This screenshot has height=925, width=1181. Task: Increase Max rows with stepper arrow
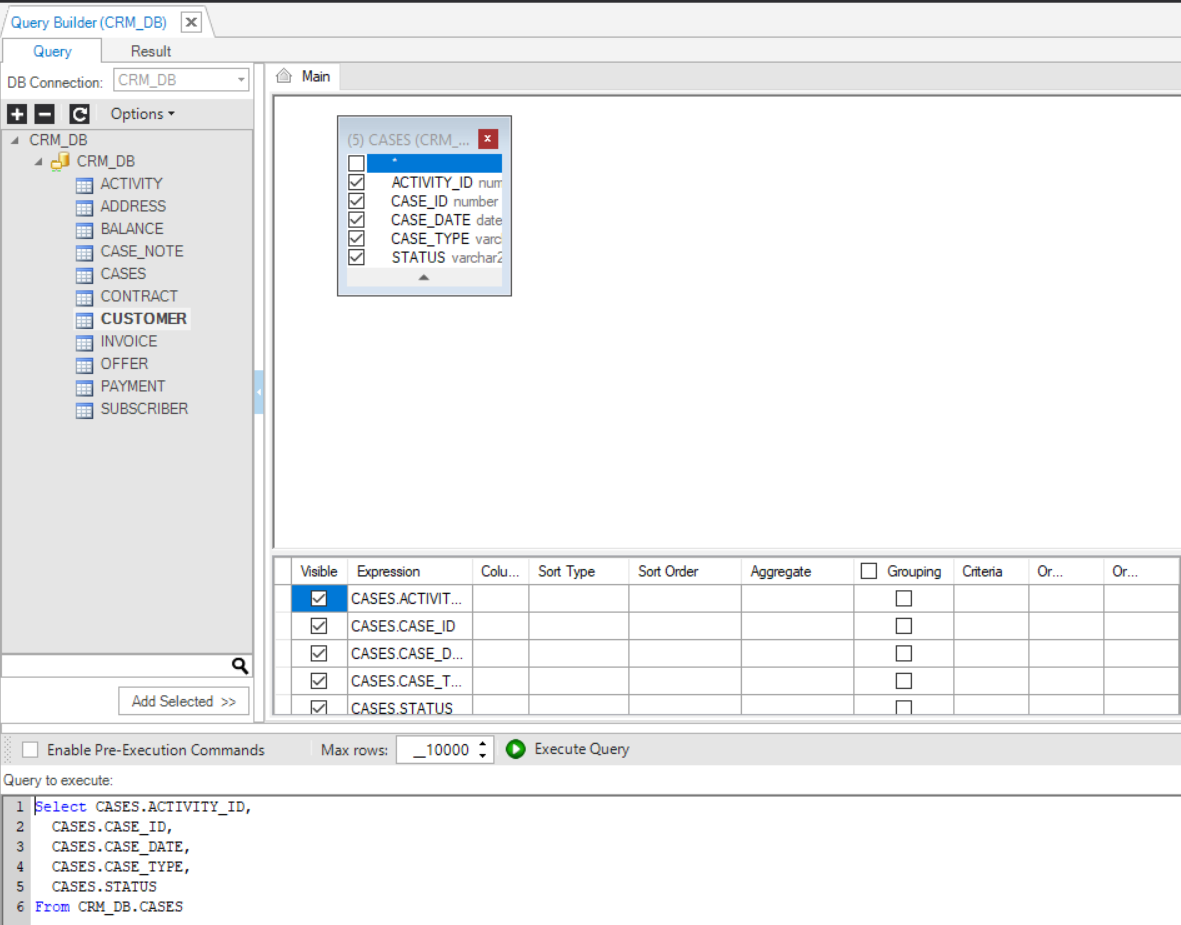tap(484, 744)
